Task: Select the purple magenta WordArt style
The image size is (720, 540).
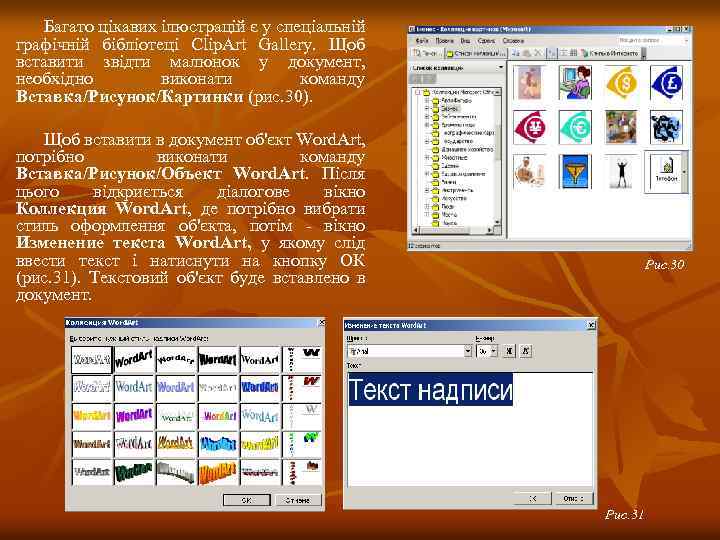Action: pyautogui.click(x=134, y=416)
